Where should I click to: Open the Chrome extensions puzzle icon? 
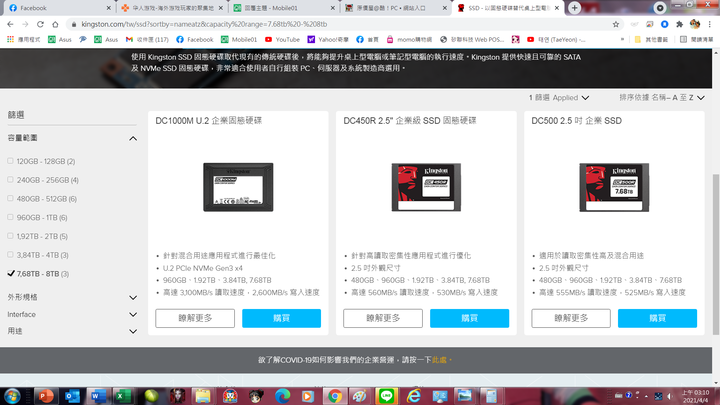680,24
